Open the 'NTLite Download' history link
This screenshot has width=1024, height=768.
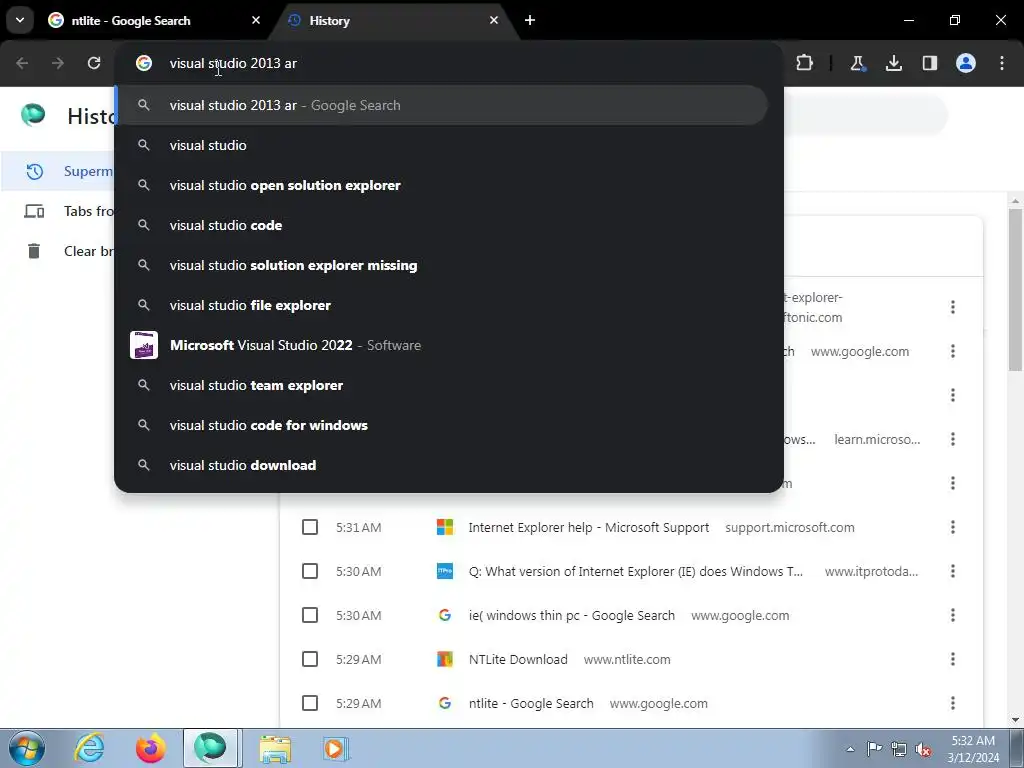click(518, 659)
